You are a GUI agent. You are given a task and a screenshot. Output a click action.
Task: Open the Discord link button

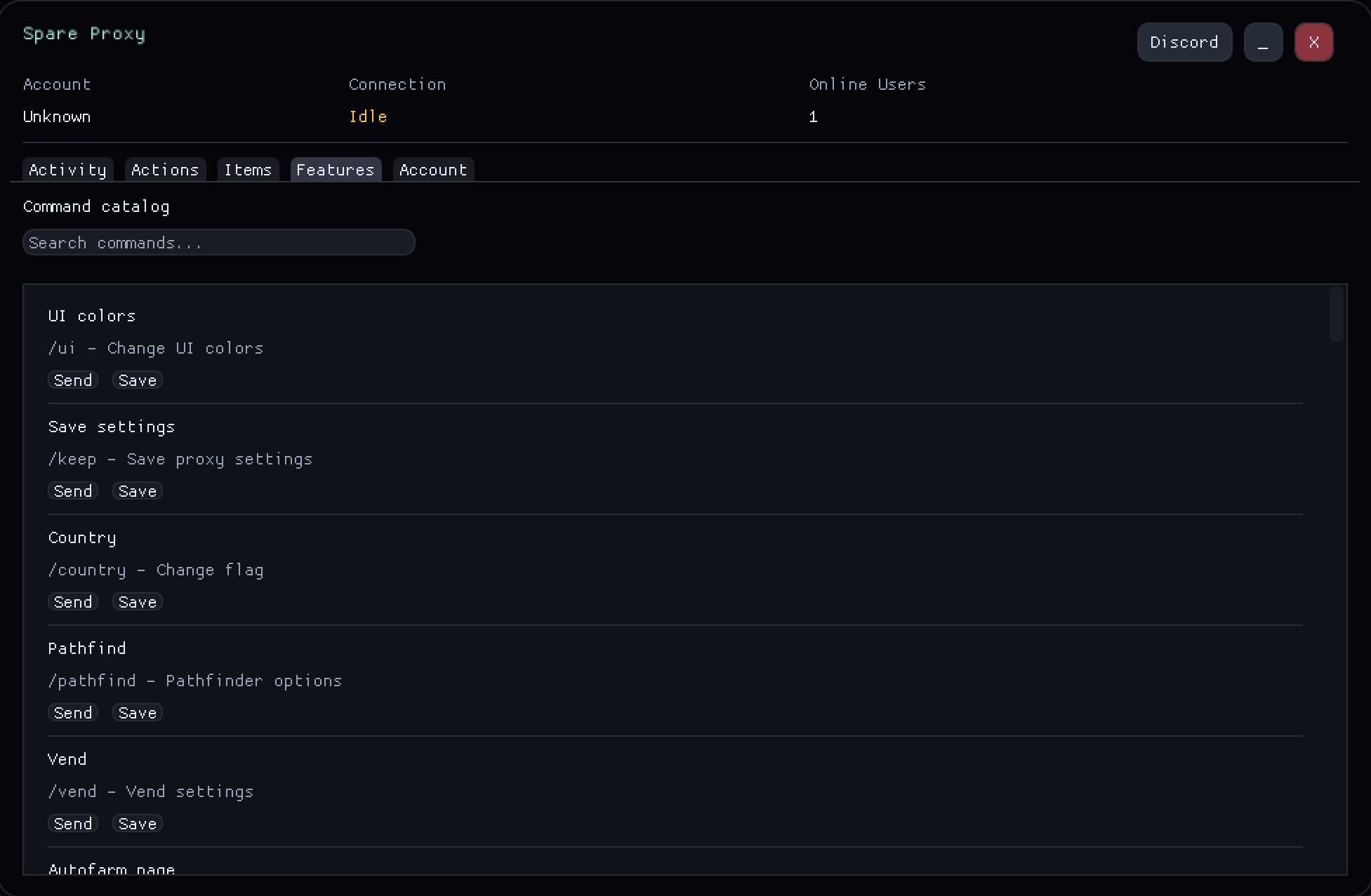(1184, 42)
